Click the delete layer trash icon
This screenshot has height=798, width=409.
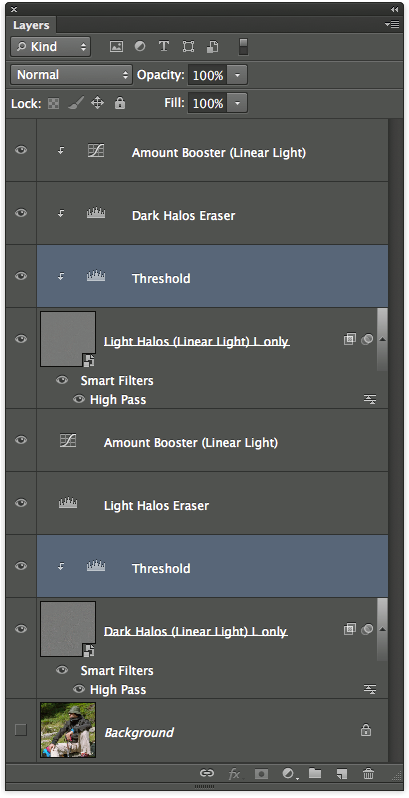click(368, 774)
